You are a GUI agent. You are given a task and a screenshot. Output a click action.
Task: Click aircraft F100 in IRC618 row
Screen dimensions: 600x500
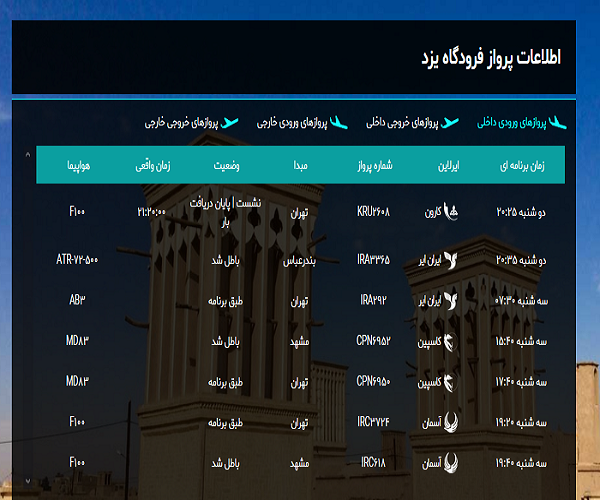point(77,463)
